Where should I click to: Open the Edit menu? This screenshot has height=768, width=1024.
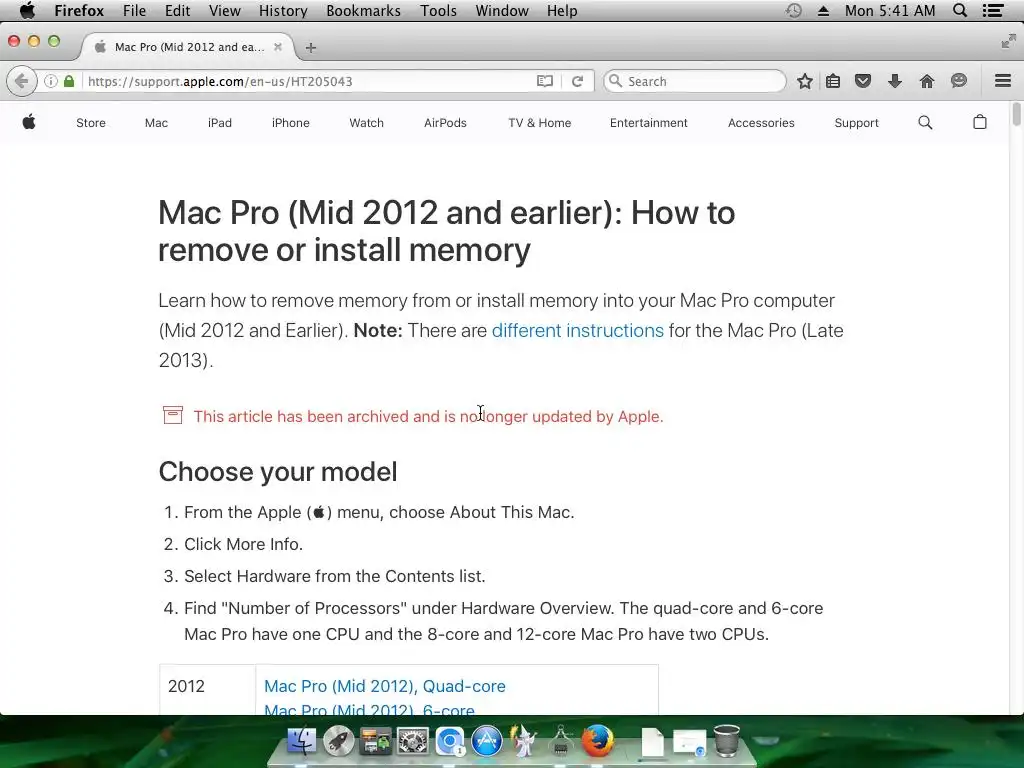(x=177, y=10)
